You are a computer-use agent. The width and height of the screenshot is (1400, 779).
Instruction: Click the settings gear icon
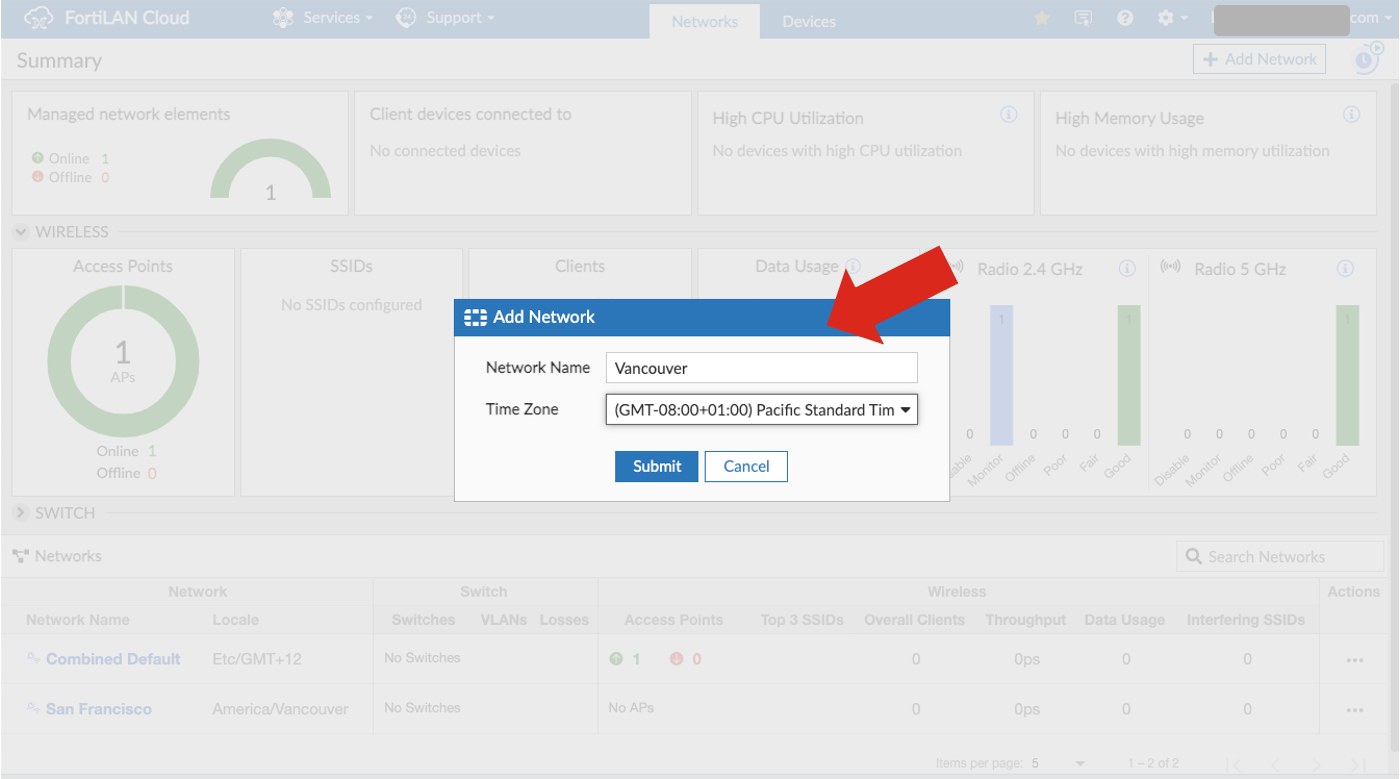(x=1166, y=18)
